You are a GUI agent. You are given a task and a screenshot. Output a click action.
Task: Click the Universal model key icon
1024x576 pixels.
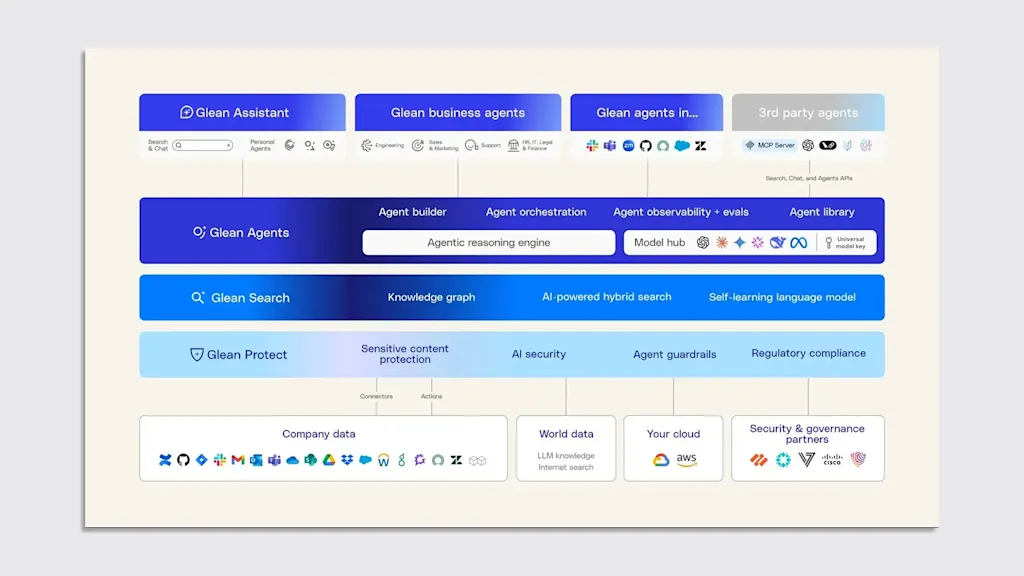click(x=829, y=243)
